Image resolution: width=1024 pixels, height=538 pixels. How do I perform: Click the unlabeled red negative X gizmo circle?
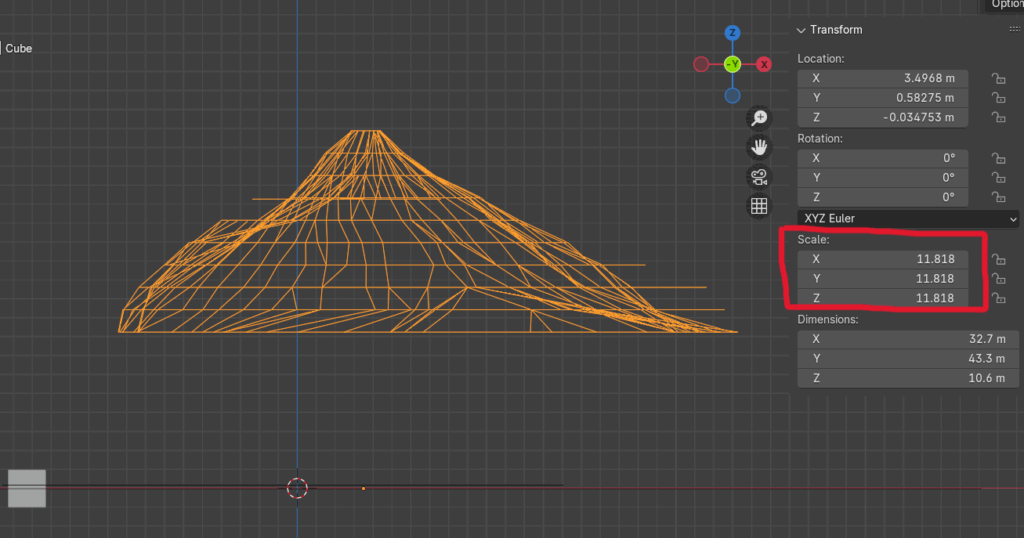pos(701,64)
